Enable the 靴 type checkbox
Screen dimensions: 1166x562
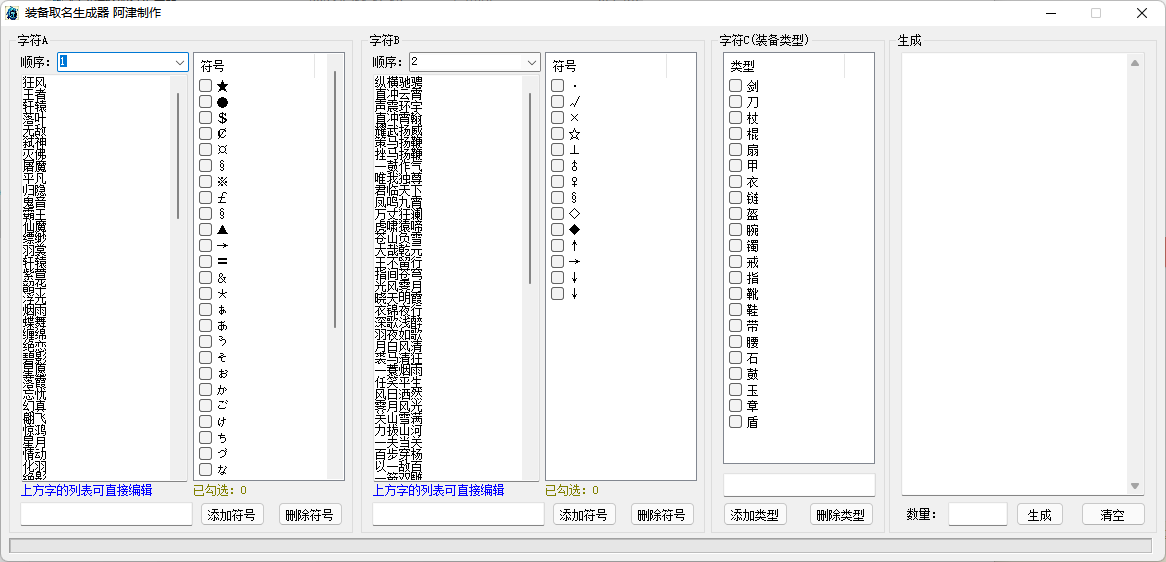pos(735,294)
